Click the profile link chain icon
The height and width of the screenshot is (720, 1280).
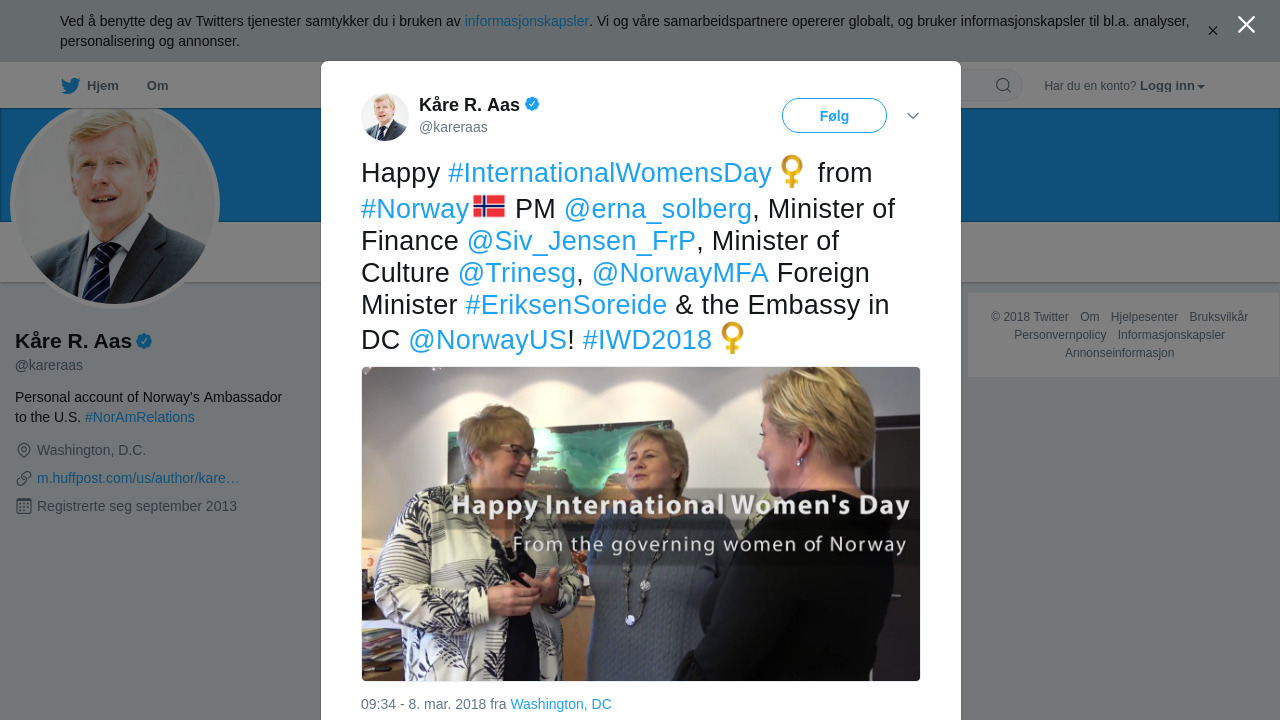24,478
